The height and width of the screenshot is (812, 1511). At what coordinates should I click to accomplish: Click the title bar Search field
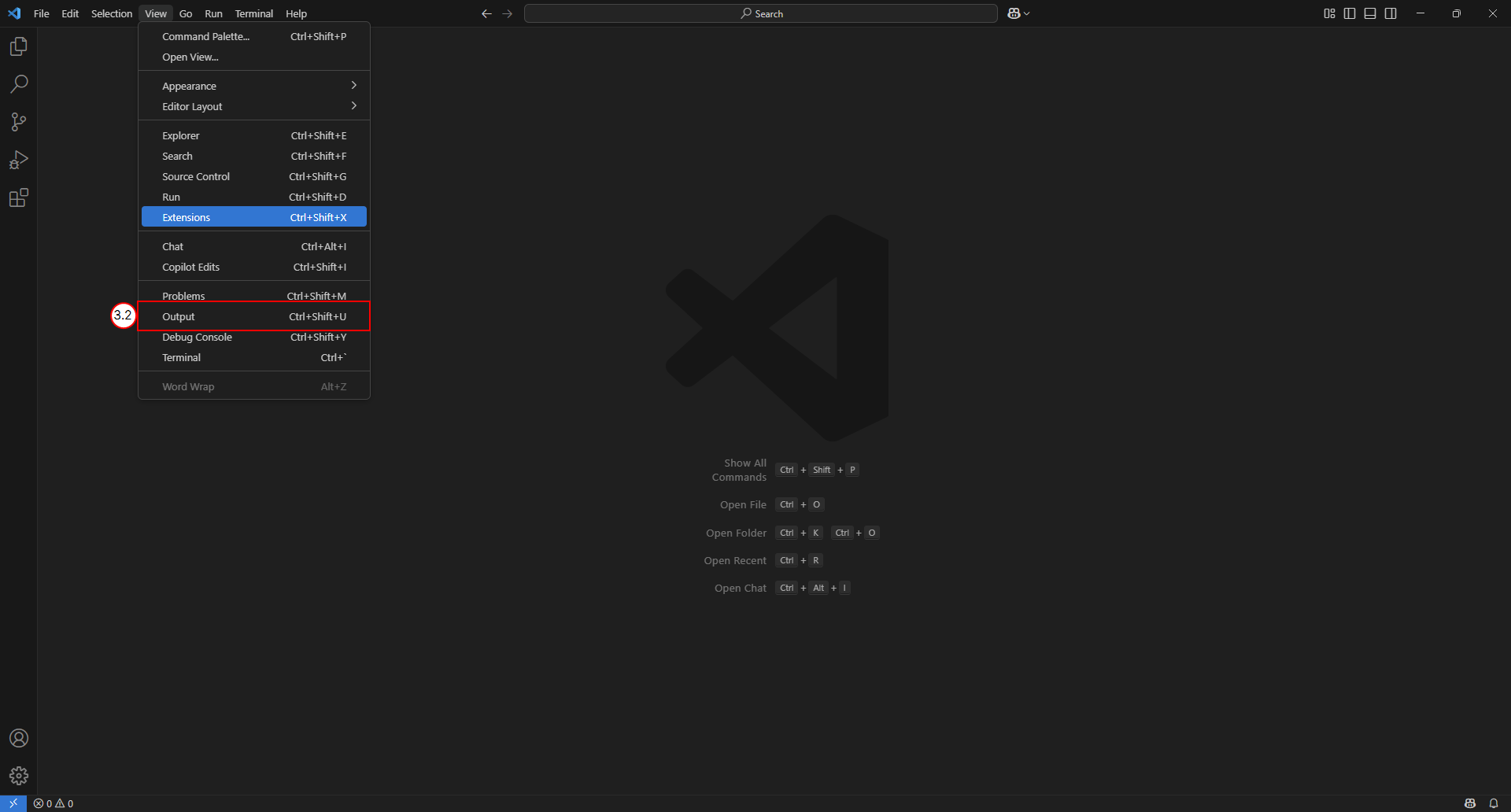(761, 13)
